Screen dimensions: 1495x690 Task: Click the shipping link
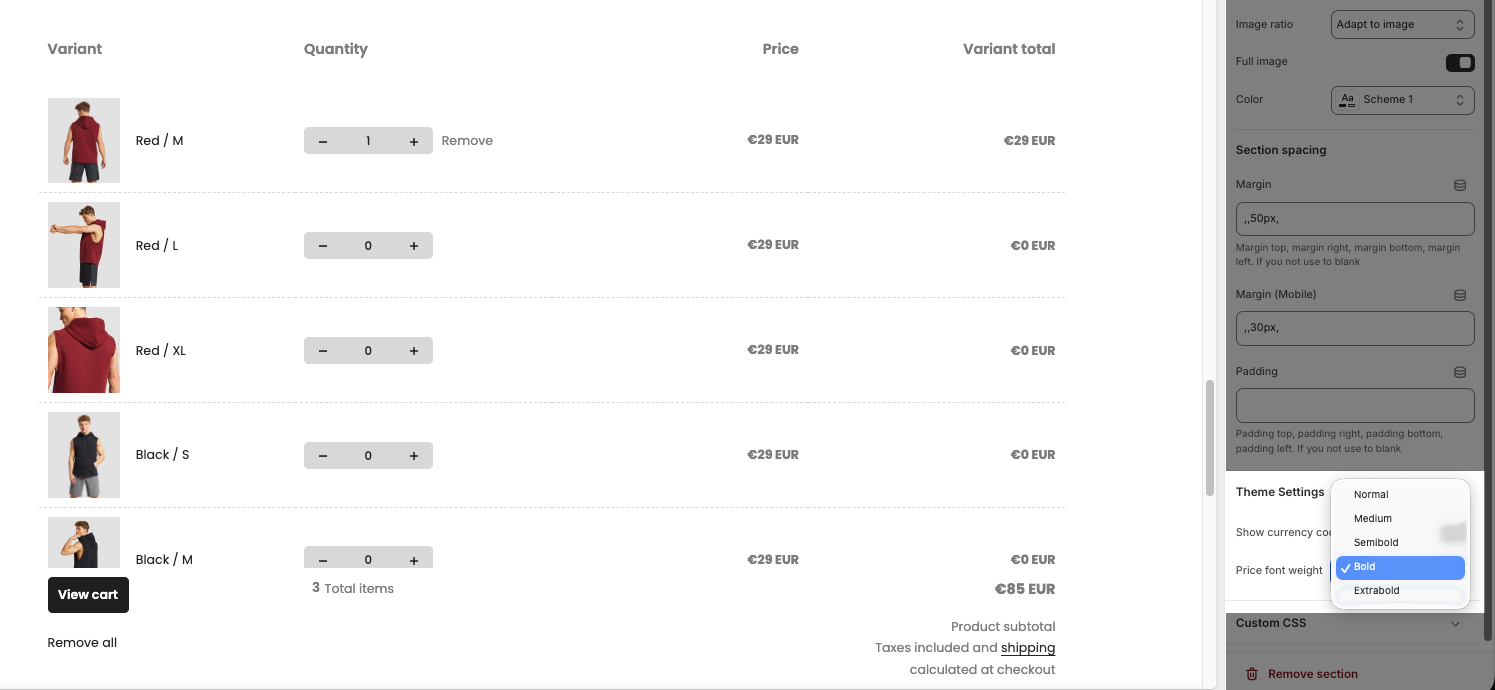pos(1027,648)
